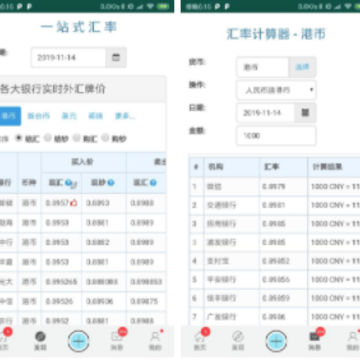Open the calendar icon in the calculator date field
Screen dimensions: 360x360
tap(305, 113)
